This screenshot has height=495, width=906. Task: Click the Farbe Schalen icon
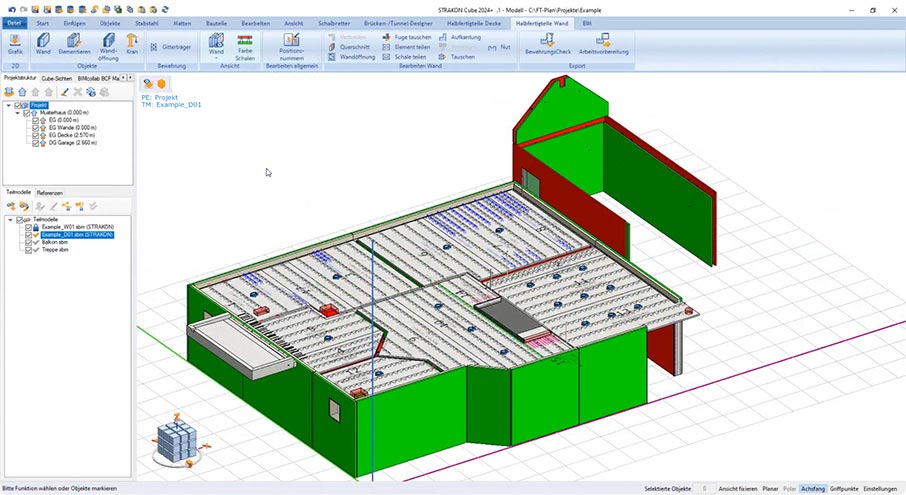(x=244, y=44)
